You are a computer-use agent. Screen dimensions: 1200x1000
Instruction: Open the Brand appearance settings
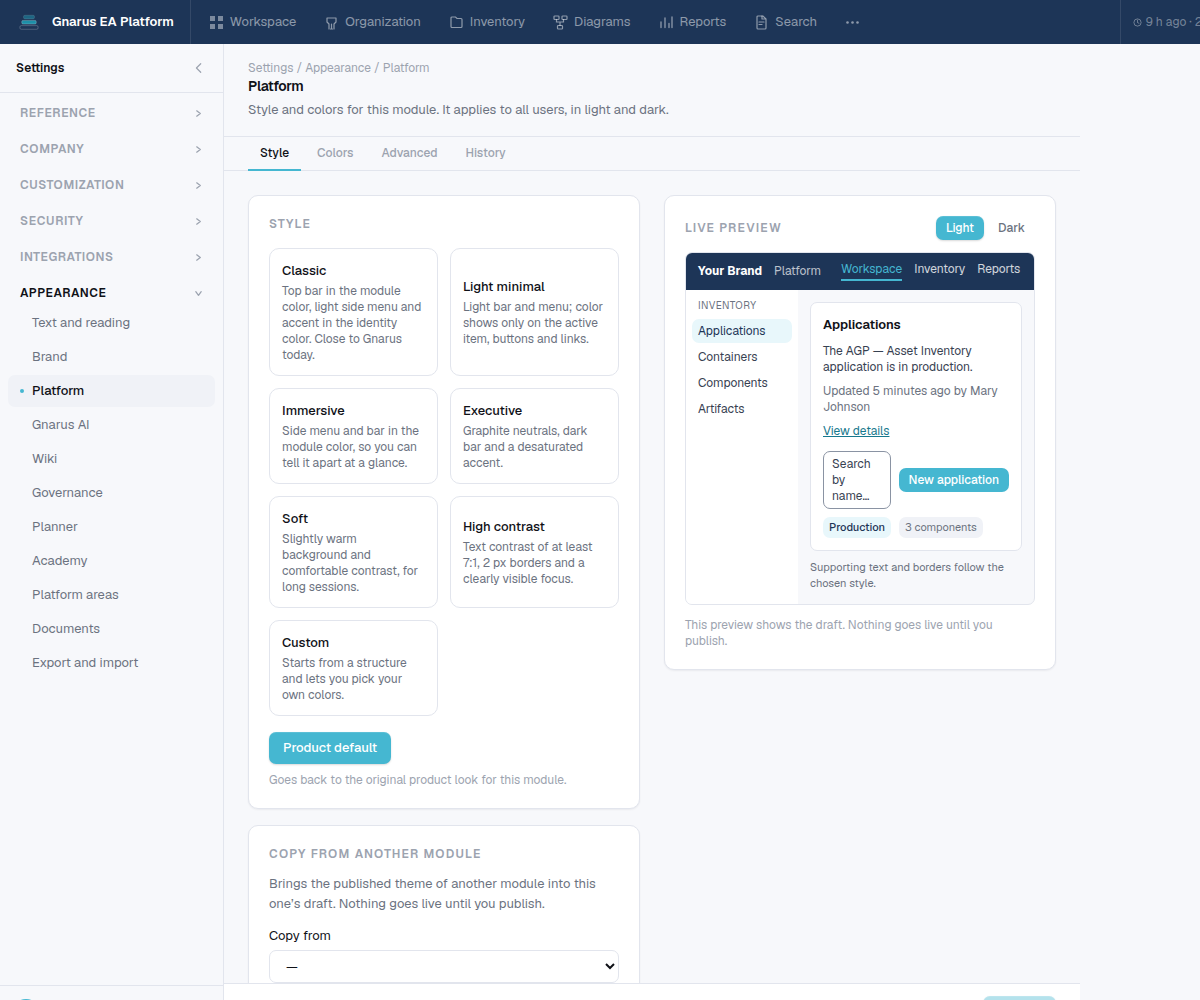pos(111,357)
